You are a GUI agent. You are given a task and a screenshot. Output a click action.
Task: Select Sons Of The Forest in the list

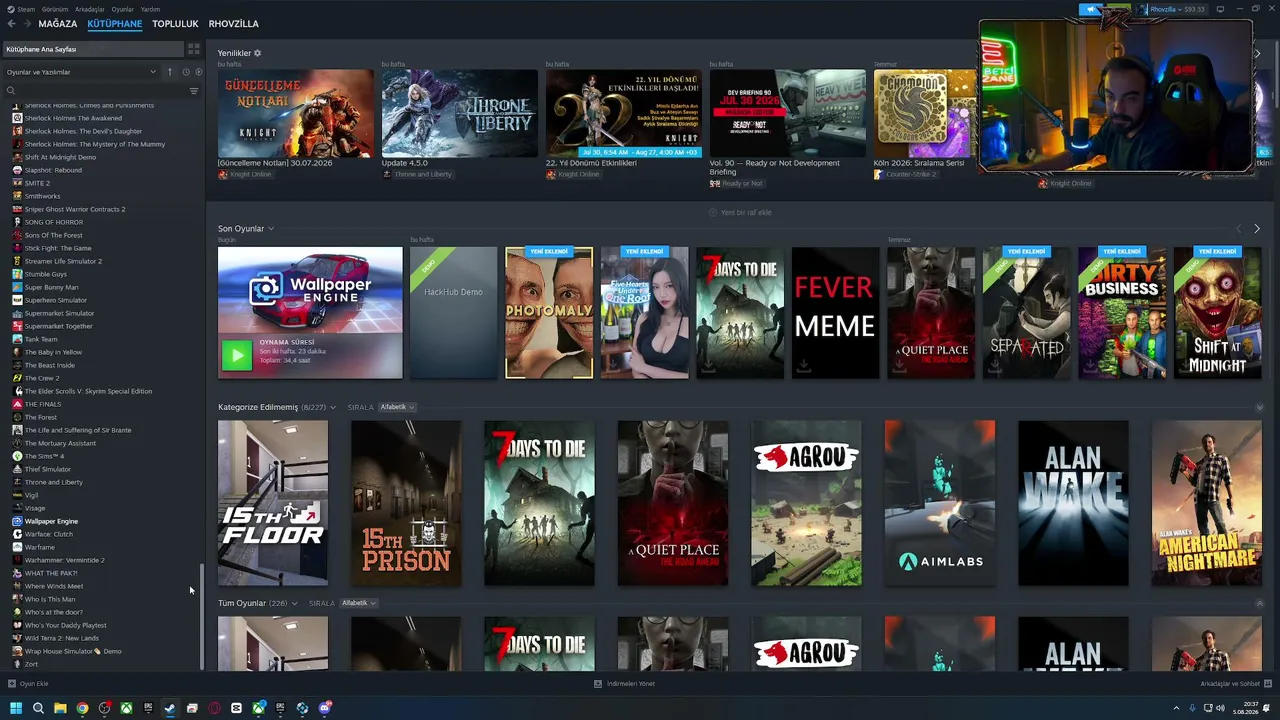point(54,235)
